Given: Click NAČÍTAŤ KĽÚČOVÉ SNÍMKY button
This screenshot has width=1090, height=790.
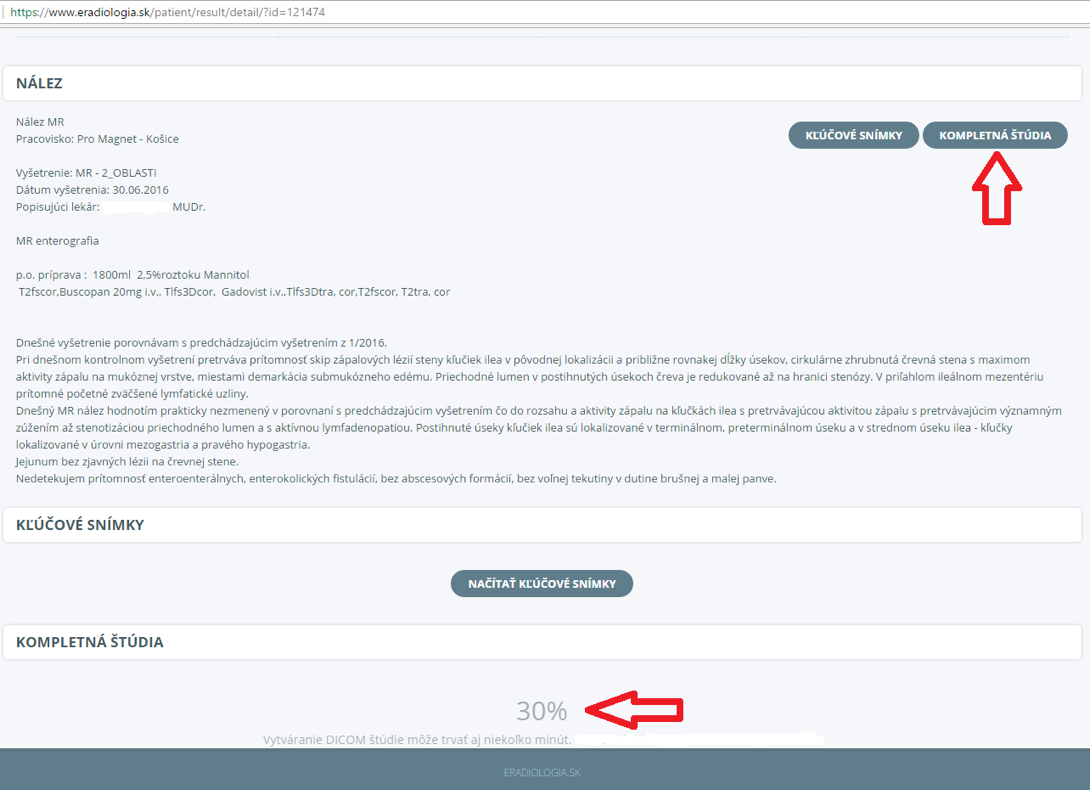Looking at the screenshot, I should click(541, 583).
